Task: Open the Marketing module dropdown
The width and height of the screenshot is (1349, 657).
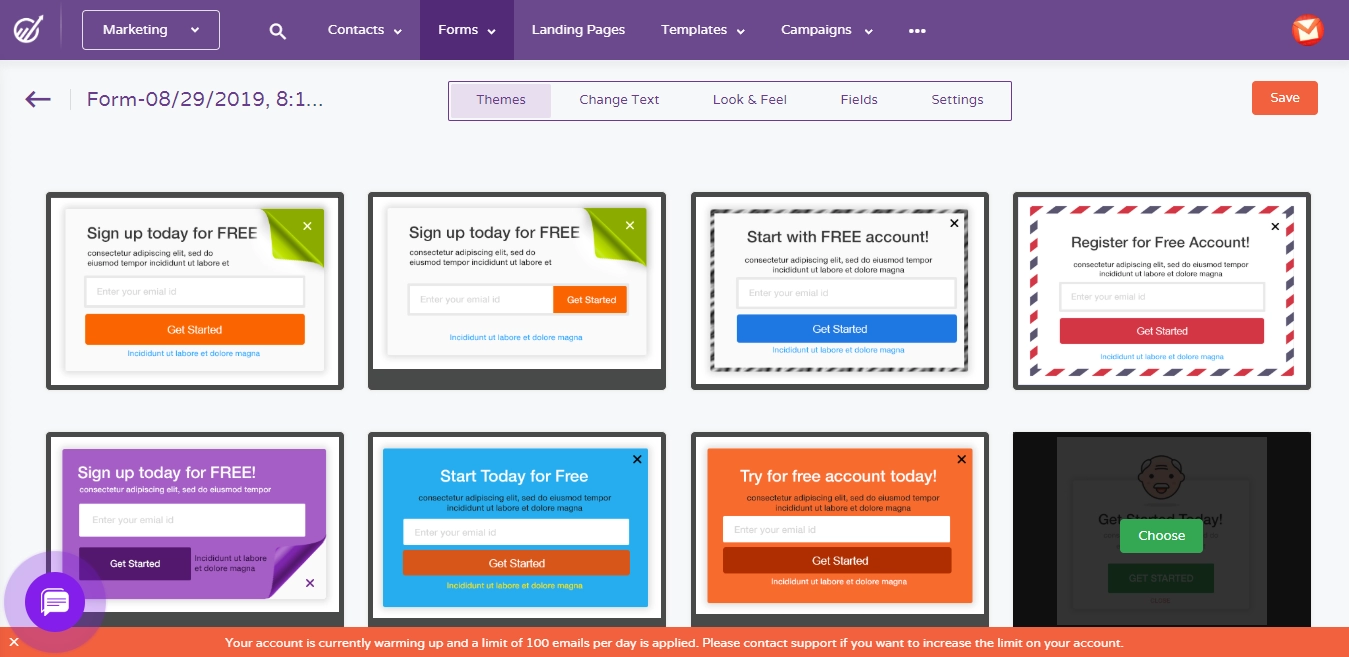Action: pyautogui.click(x=150, y=29)
